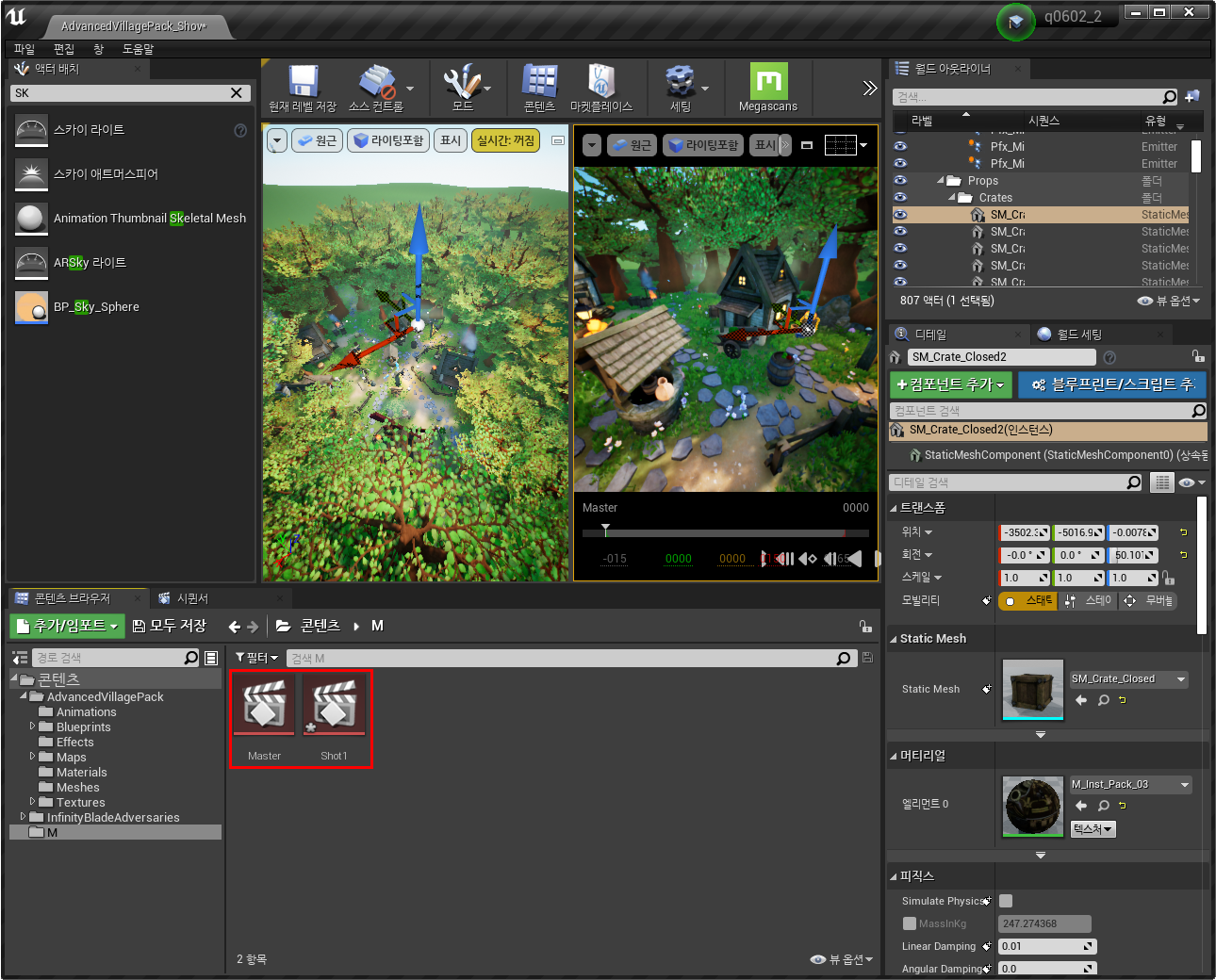
Task: Toggle the scale ratio lock
Action: [1169, 578]
